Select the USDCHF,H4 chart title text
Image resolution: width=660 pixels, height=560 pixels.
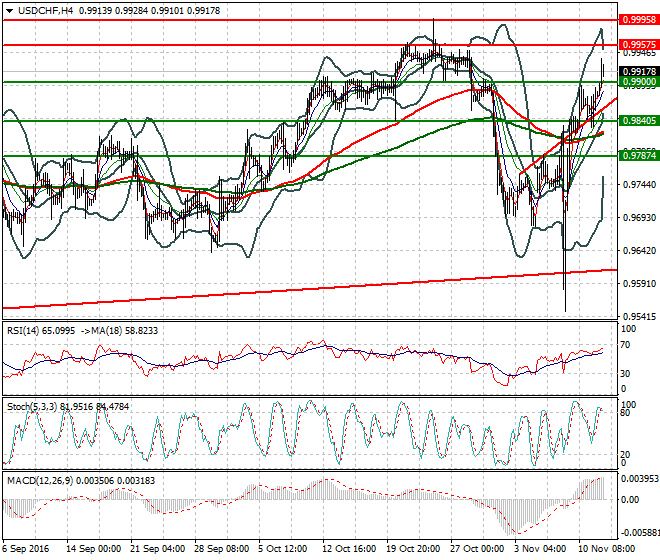pyautogui.click(x=45, y=11)
